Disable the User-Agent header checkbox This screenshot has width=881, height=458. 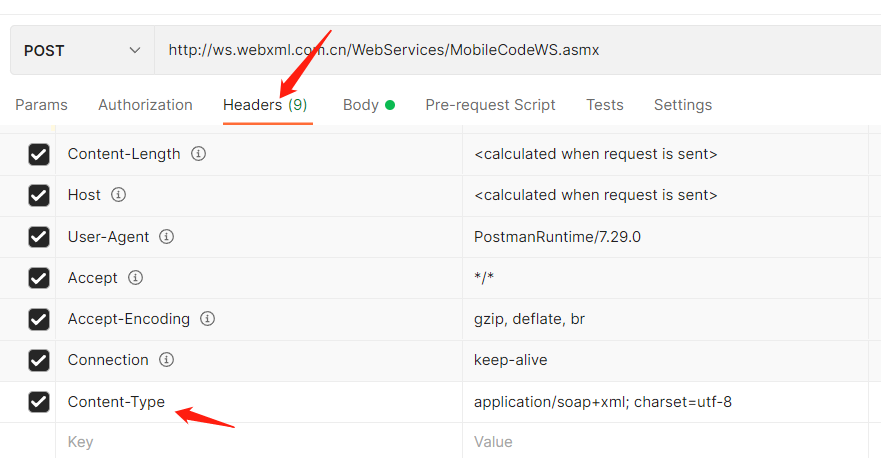click(x=39, y=237)
